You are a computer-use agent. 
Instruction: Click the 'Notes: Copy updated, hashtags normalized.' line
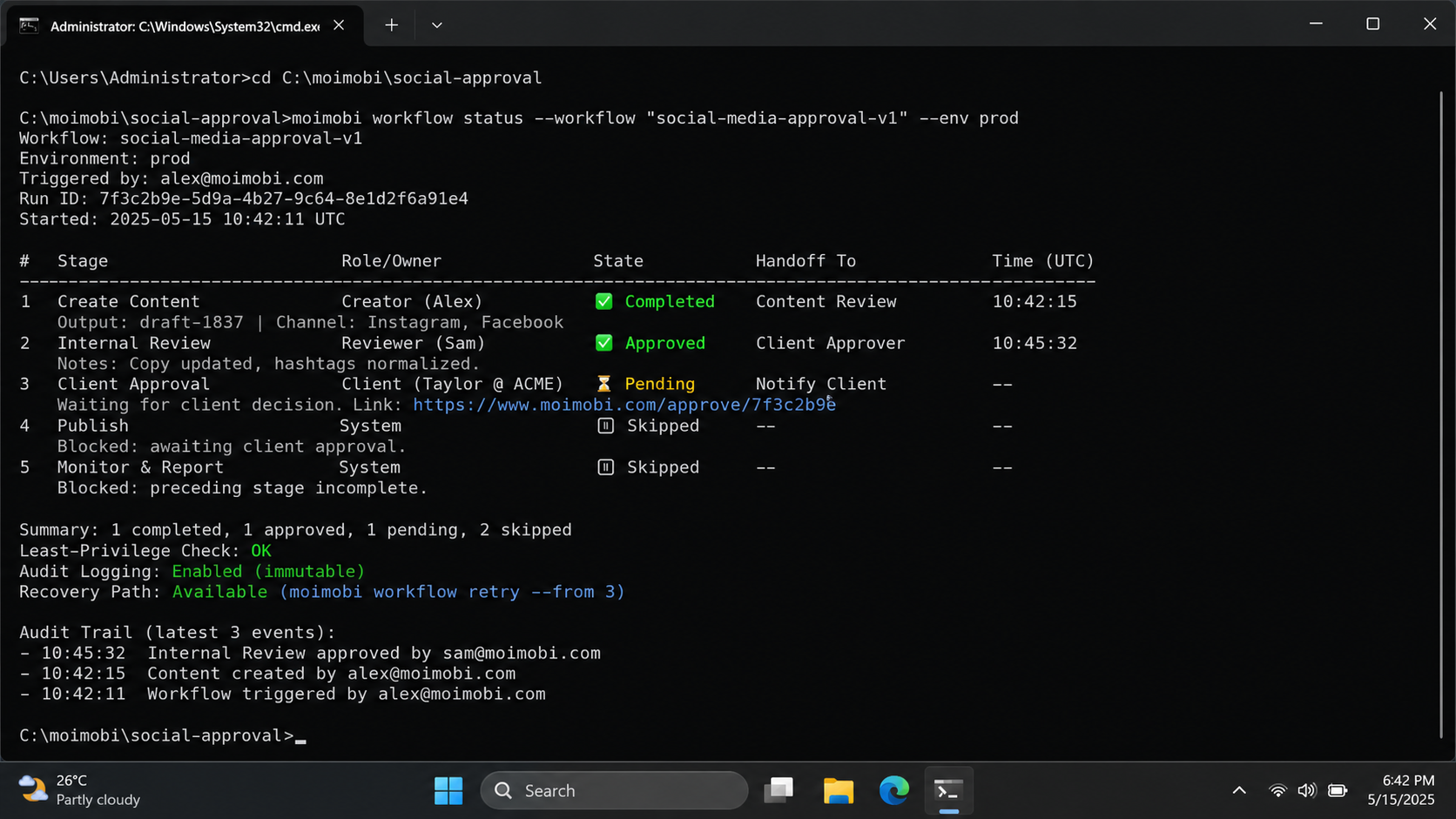coord(268,364)
